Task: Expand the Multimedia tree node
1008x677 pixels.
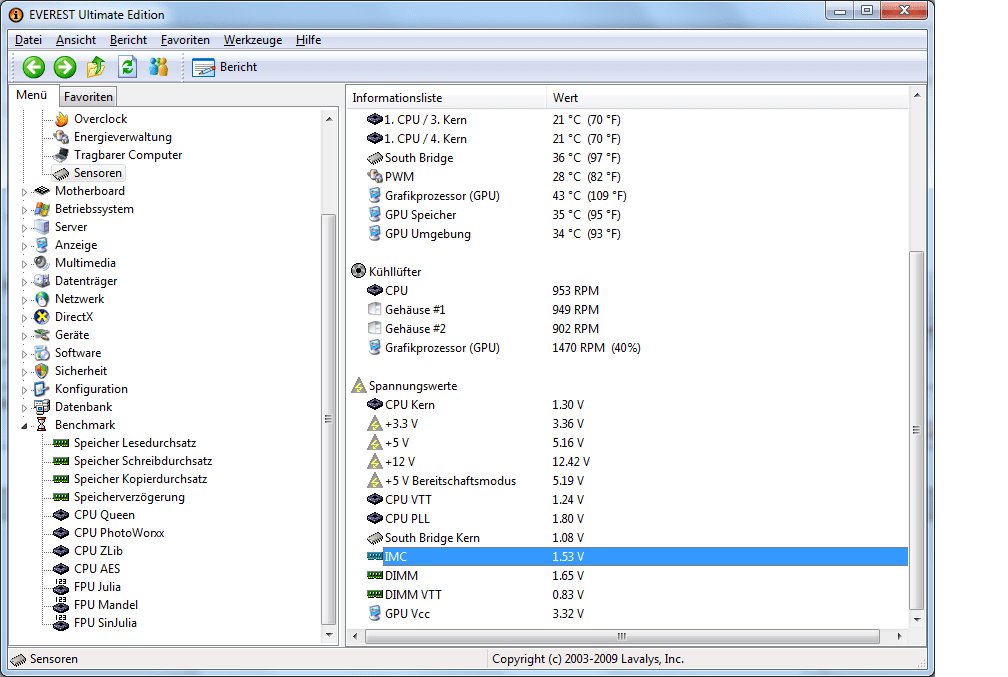Action: click(x=24, y=264)
